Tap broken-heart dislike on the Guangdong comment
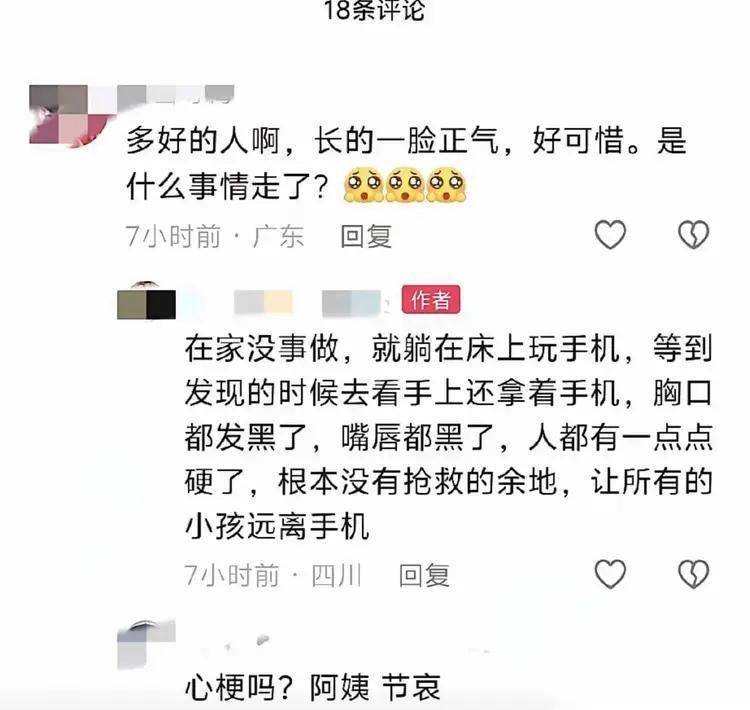Viewport: 750px width, 710px height. (694, 235)
